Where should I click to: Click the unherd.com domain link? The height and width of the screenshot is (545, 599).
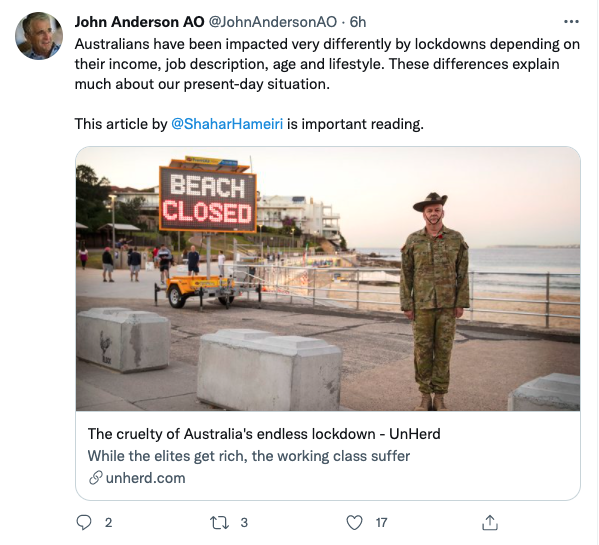145,478
